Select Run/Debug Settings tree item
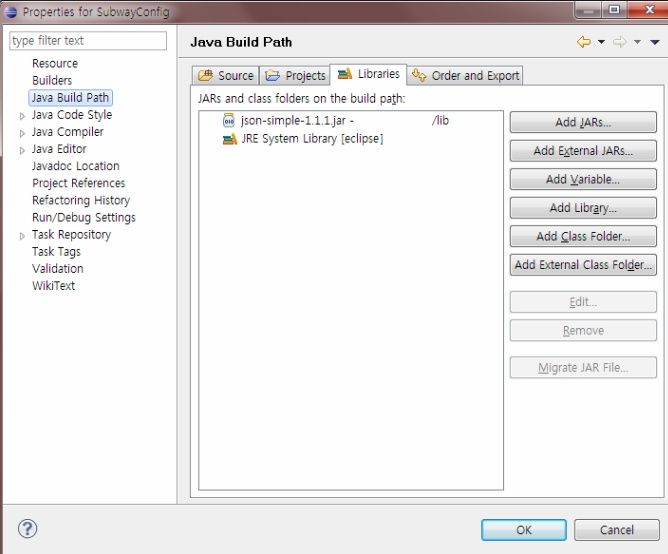 click(84, 217)
